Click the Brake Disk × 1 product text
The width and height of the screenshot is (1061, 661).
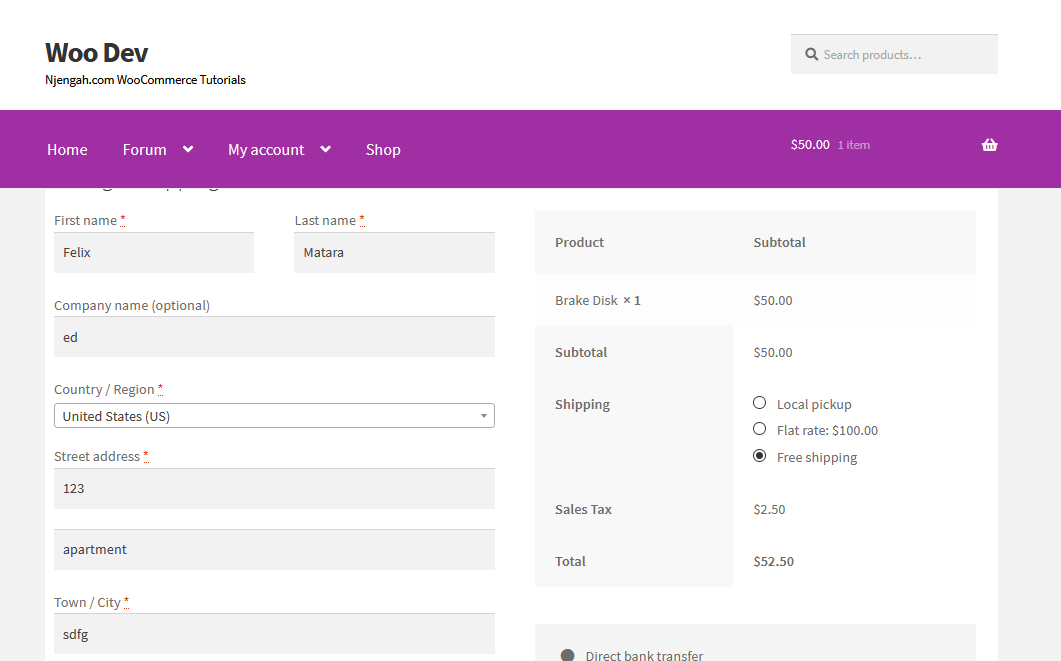pos(597,300)
